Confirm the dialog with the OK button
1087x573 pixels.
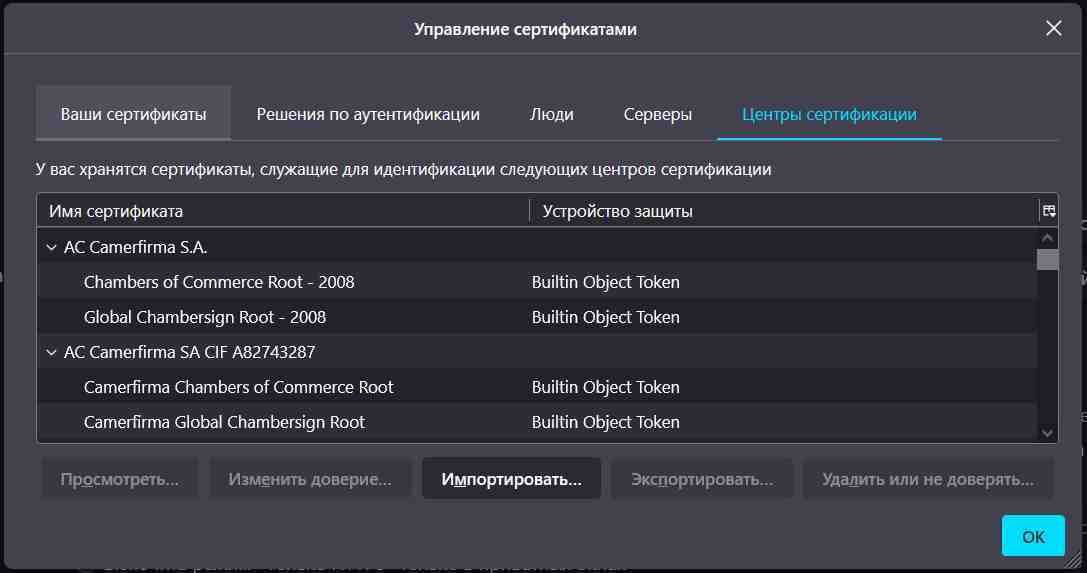1033,536
